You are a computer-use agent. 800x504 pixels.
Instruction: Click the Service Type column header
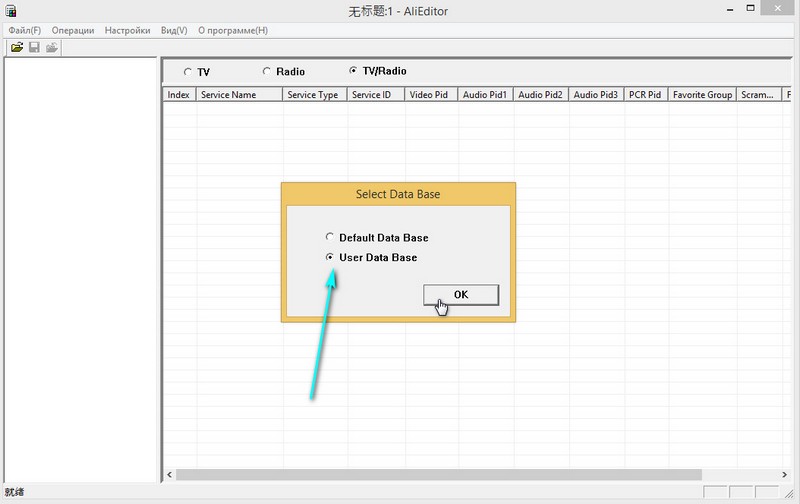[315, 94]
